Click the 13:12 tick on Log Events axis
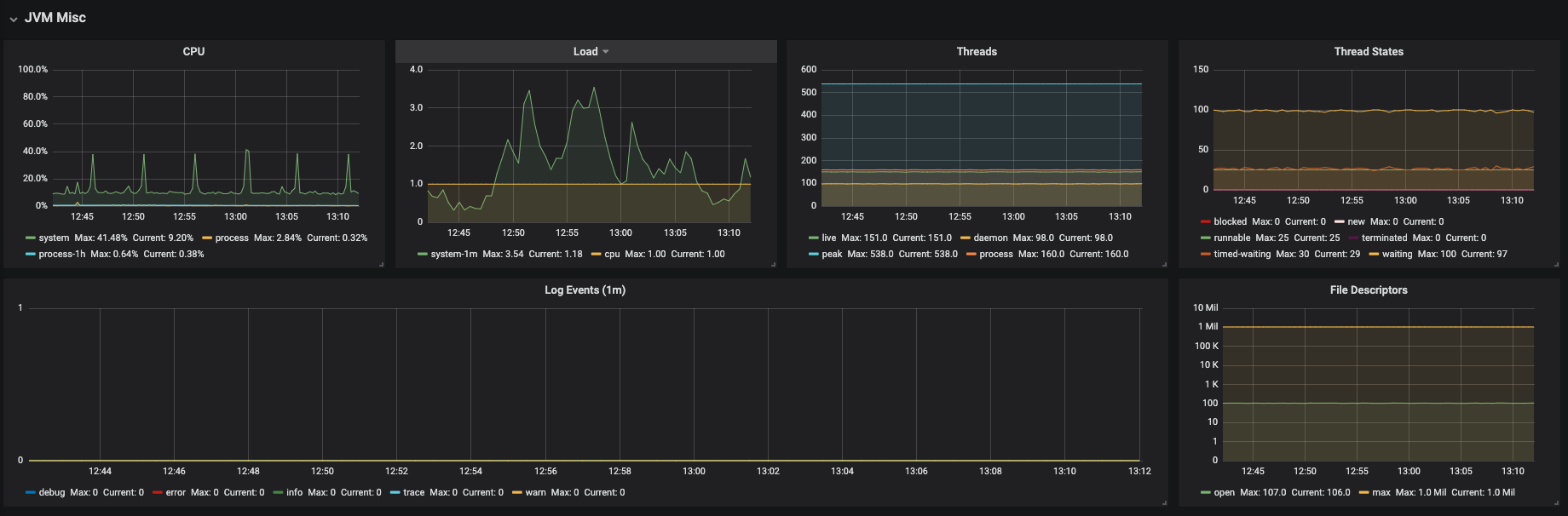 (1139, 472)
